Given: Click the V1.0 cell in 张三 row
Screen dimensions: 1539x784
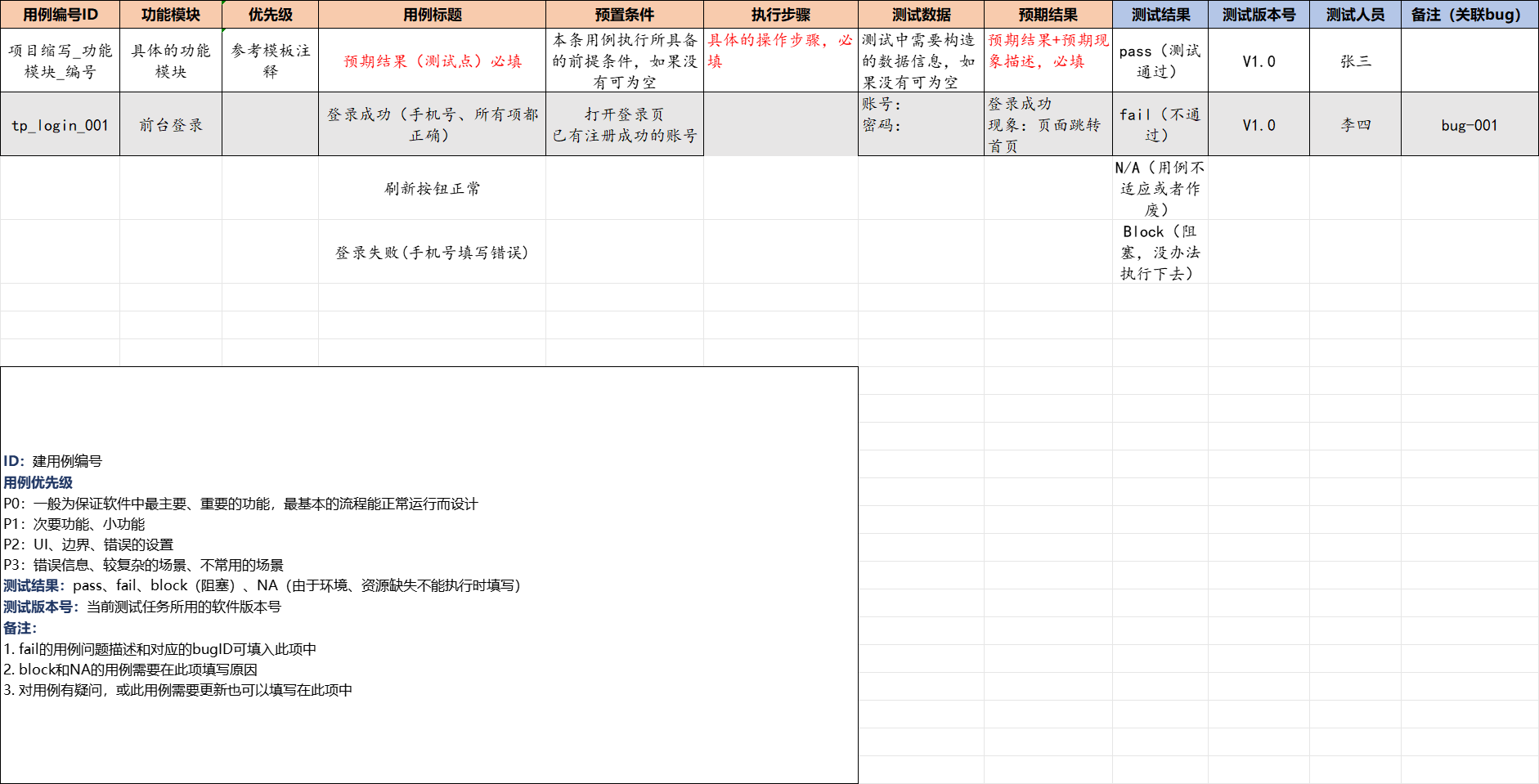Looking at the screenshot, I should click(x=1259, y=60).
